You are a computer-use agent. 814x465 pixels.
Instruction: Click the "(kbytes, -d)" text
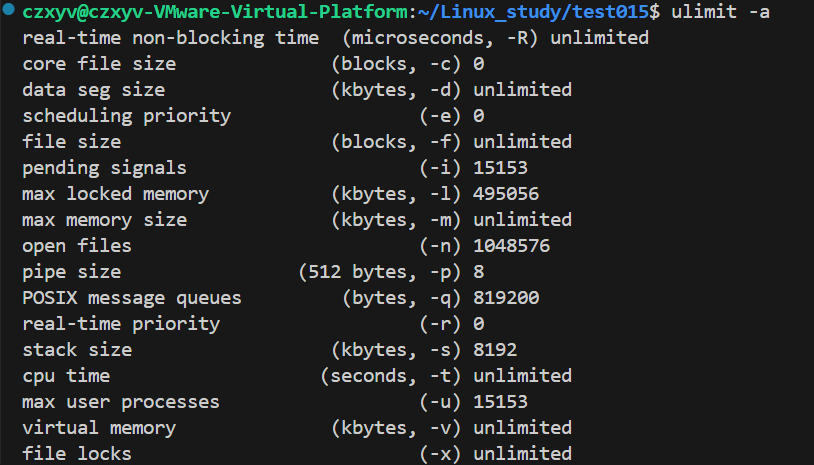click(x=396, y=90)
